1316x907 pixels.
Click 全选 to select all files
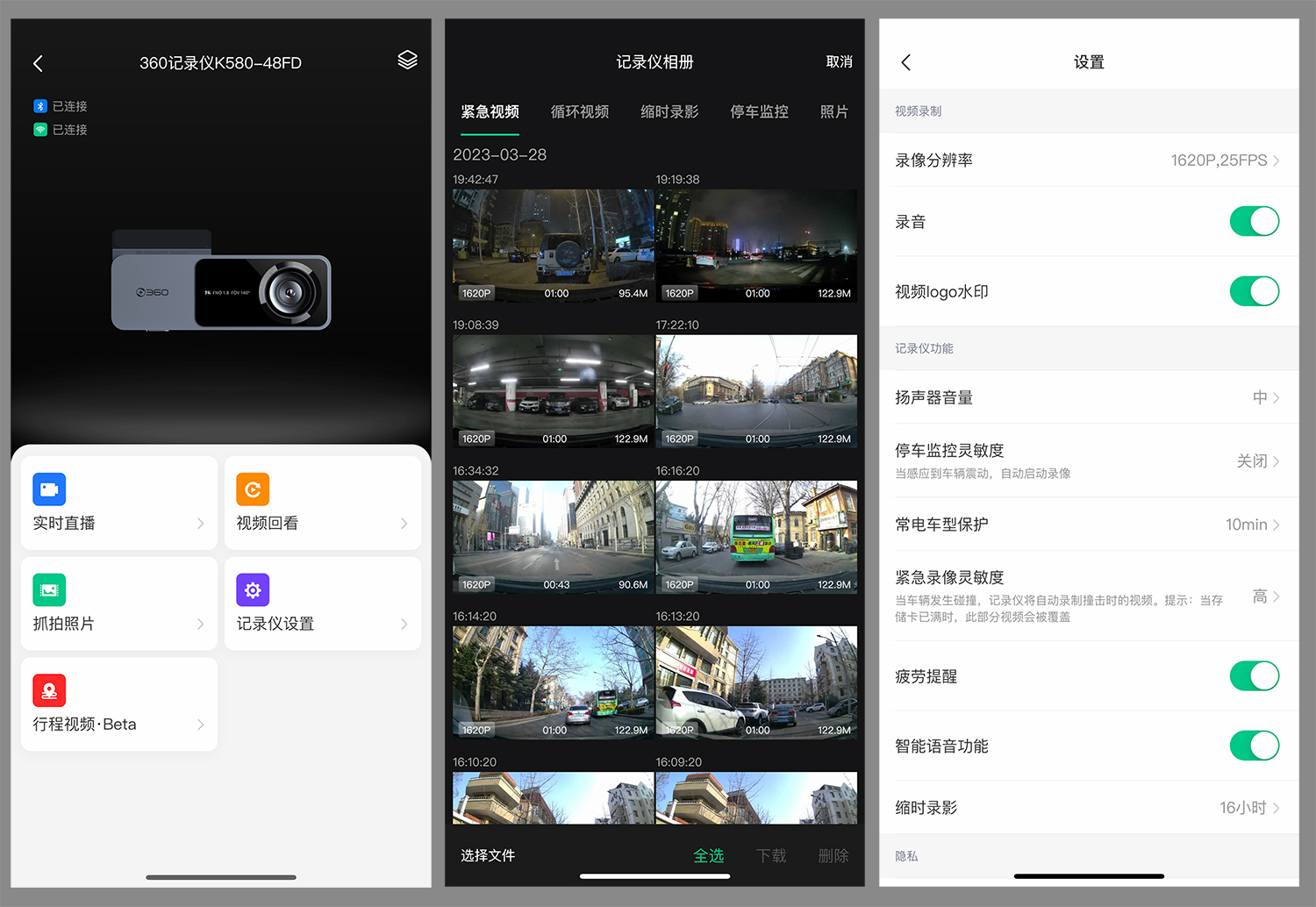pyautogui.click(x=709, y=855)
